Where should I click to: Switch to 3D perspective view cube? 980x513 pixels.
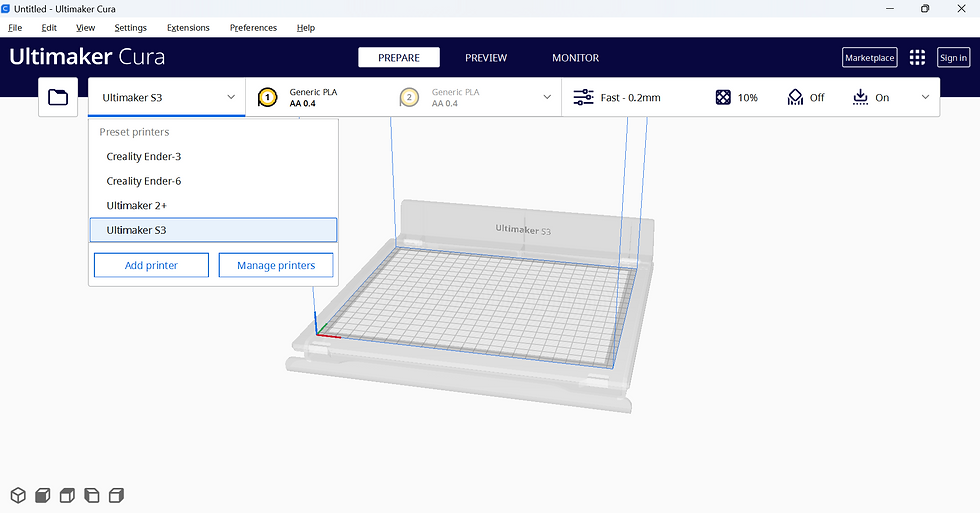[18, 496]
